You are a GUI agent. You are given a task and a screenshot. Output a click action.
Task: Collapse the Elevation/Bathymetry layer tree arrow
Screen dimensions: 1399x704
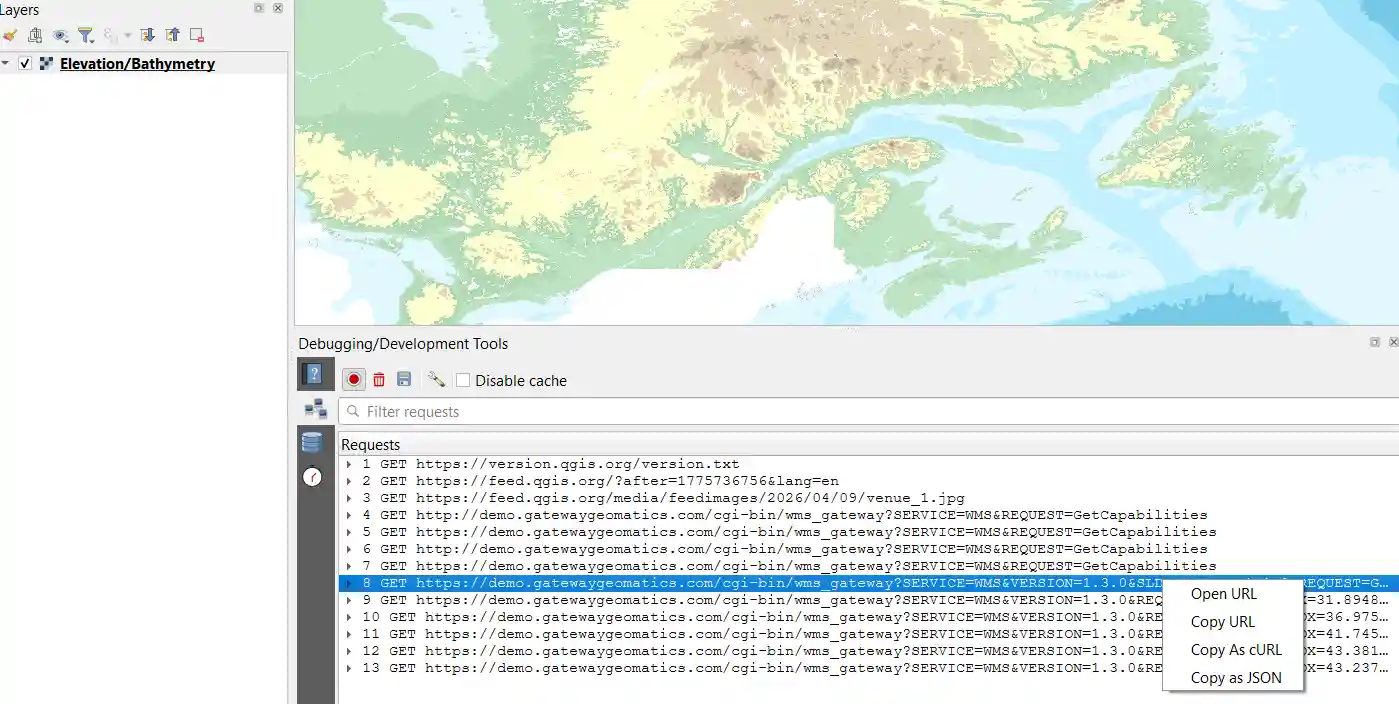click(x=6, y=64)
